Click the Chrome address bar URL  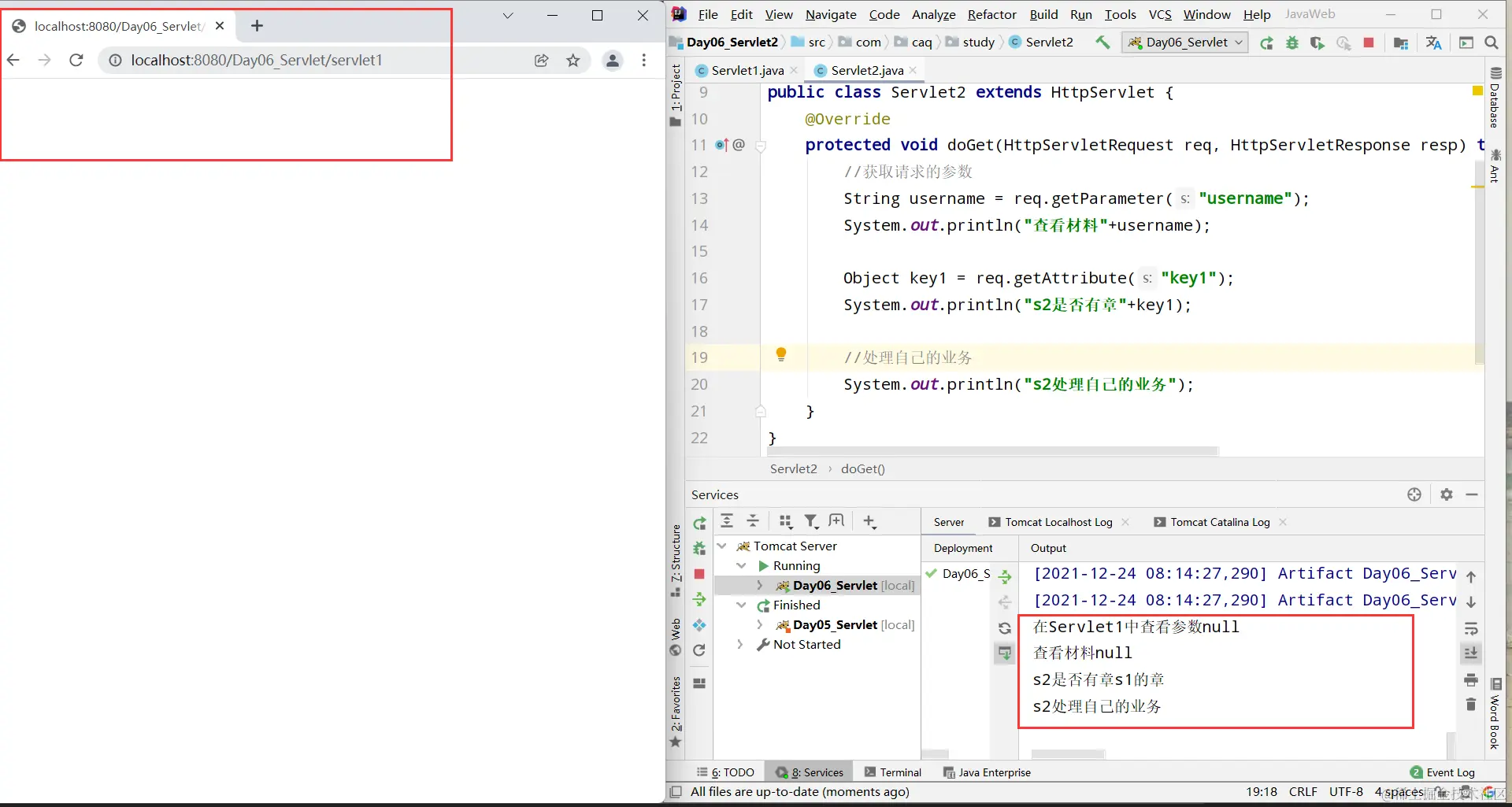coord(257,61)
